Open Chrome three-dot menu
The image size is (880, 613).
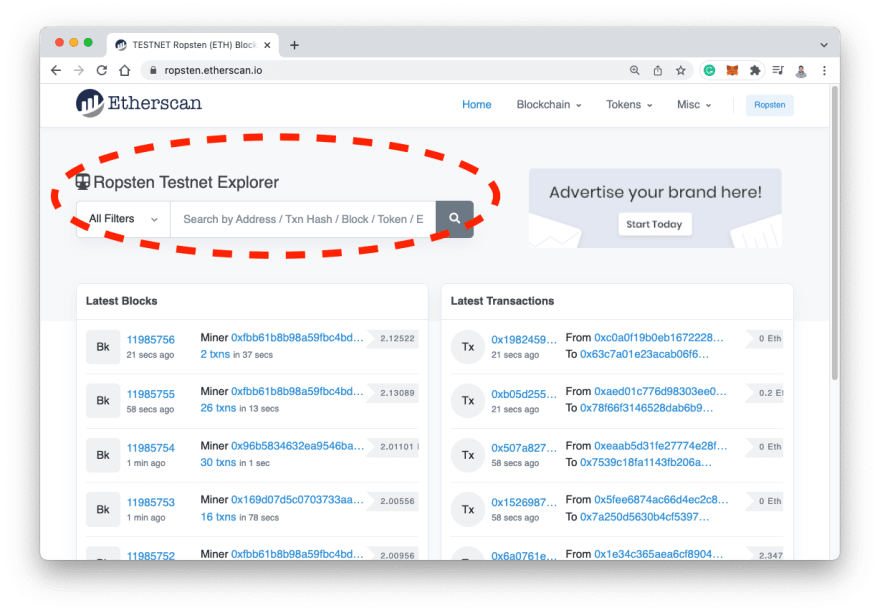pos(824,70)
